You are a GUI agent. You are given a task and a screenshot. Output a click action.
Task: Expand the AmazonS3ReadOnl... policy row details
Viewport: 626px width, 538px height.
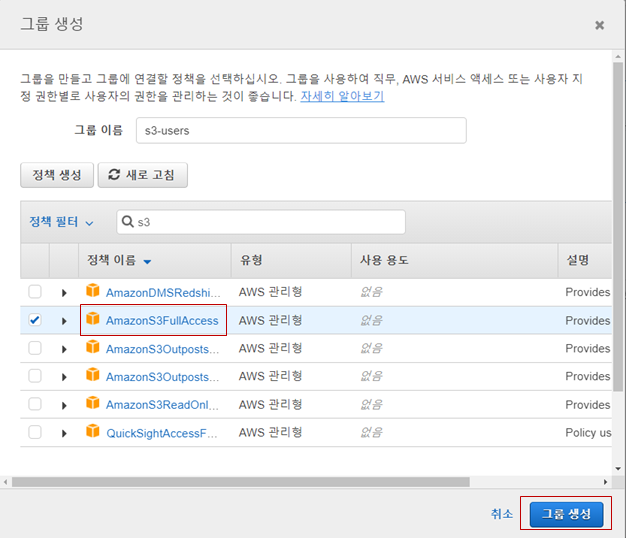pyautogui.click(x=64, y=405)
